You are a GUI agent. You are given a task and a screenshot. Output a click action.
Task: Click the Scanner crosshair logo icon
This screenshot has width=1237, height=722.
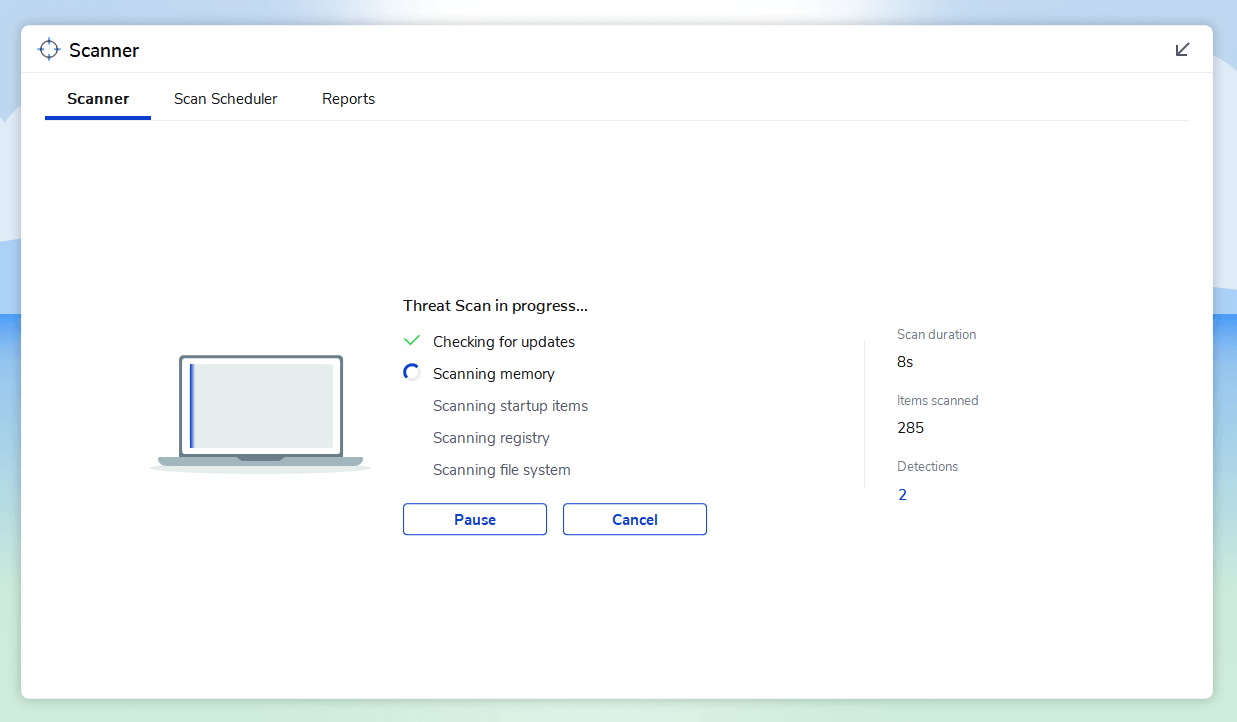(x=49, y=50)
